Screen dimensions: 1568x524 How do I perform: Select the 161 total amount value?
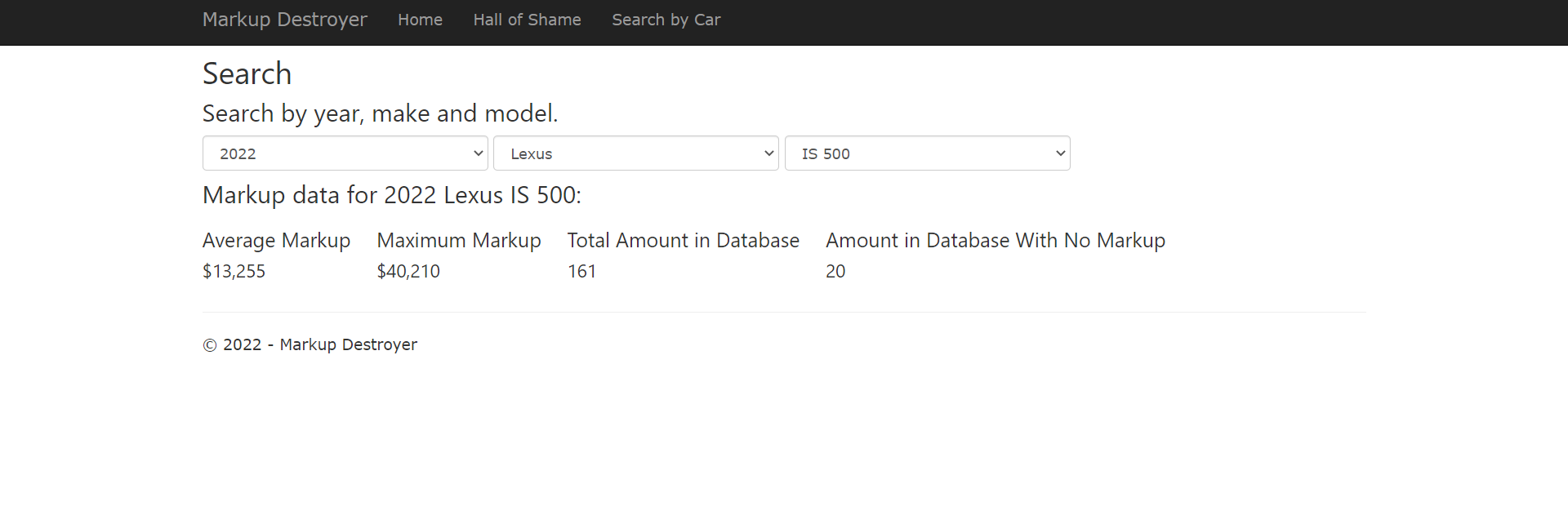pos(581,272)
